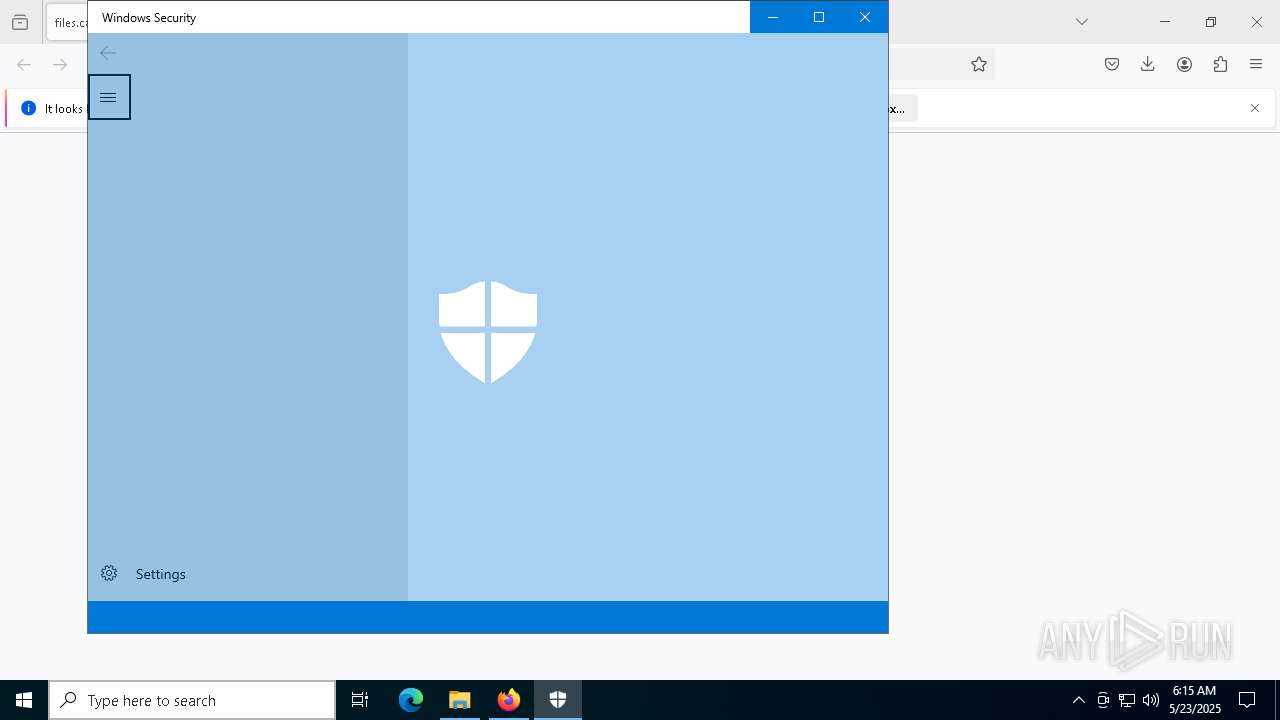Viewport: 1280px width, 720px height.
Task: Open Firefox extensions puzzle icon
Action: (x=1220, y=64)
